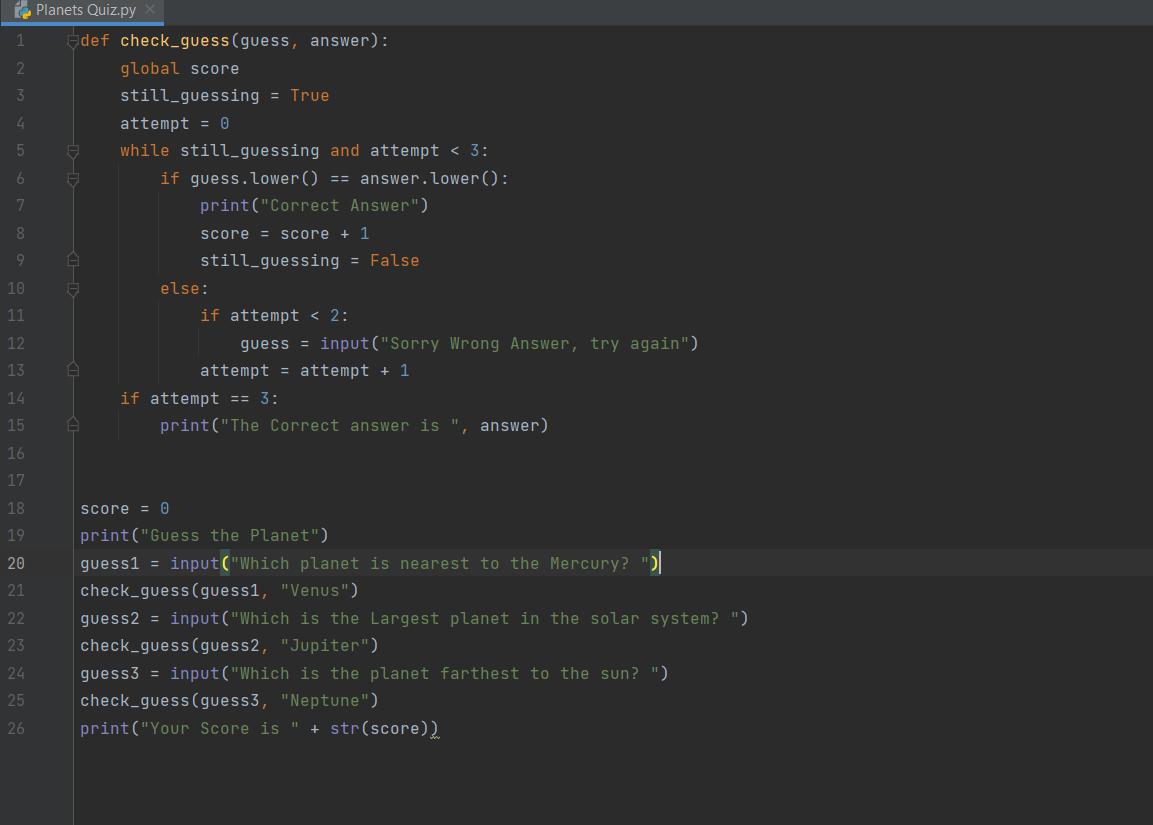The image size is (1153, 825).
Task: Click the fold end marker at line 9
Action: [73, 260]
